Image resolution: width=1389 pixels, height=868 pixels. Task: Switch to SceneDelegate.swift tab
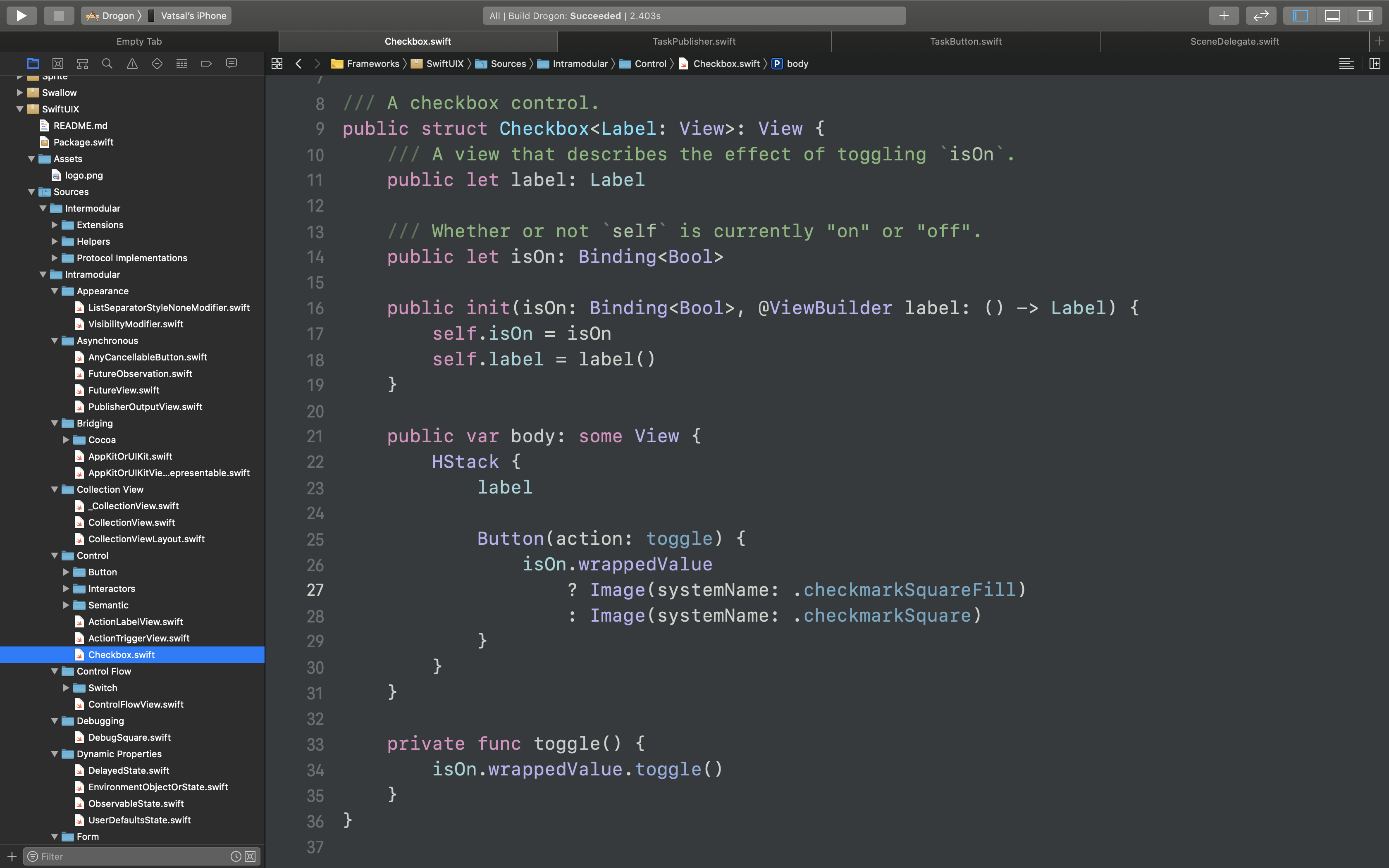[x=1234, y=41]
